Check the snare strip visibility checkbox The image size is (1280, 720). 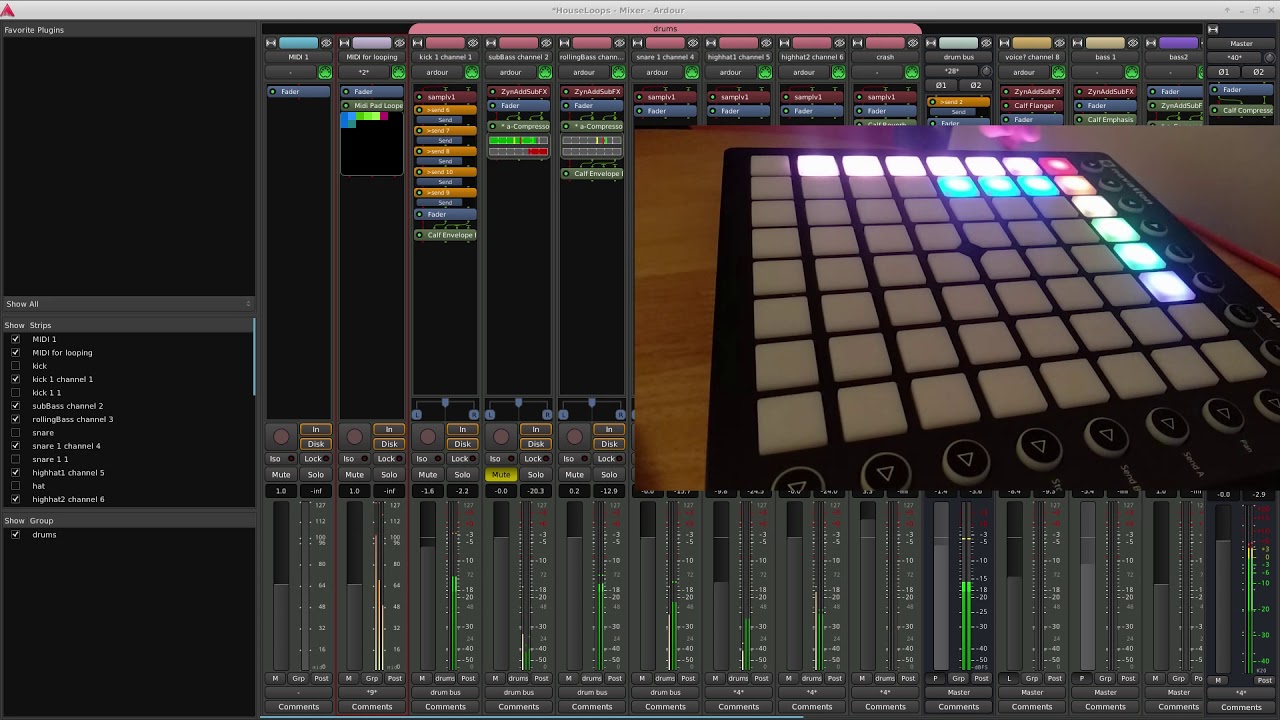[x=15, y=433]
